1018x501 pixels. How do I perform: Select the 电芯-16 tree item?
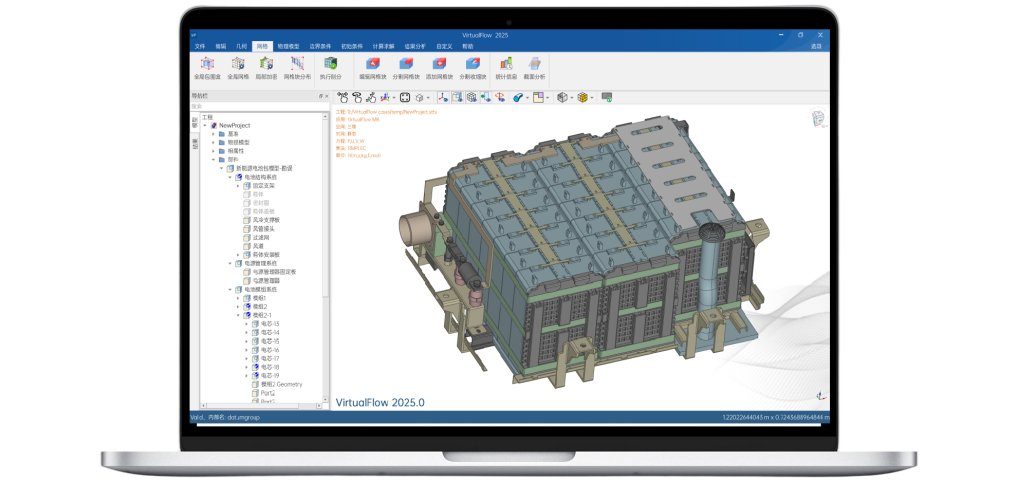270,350
